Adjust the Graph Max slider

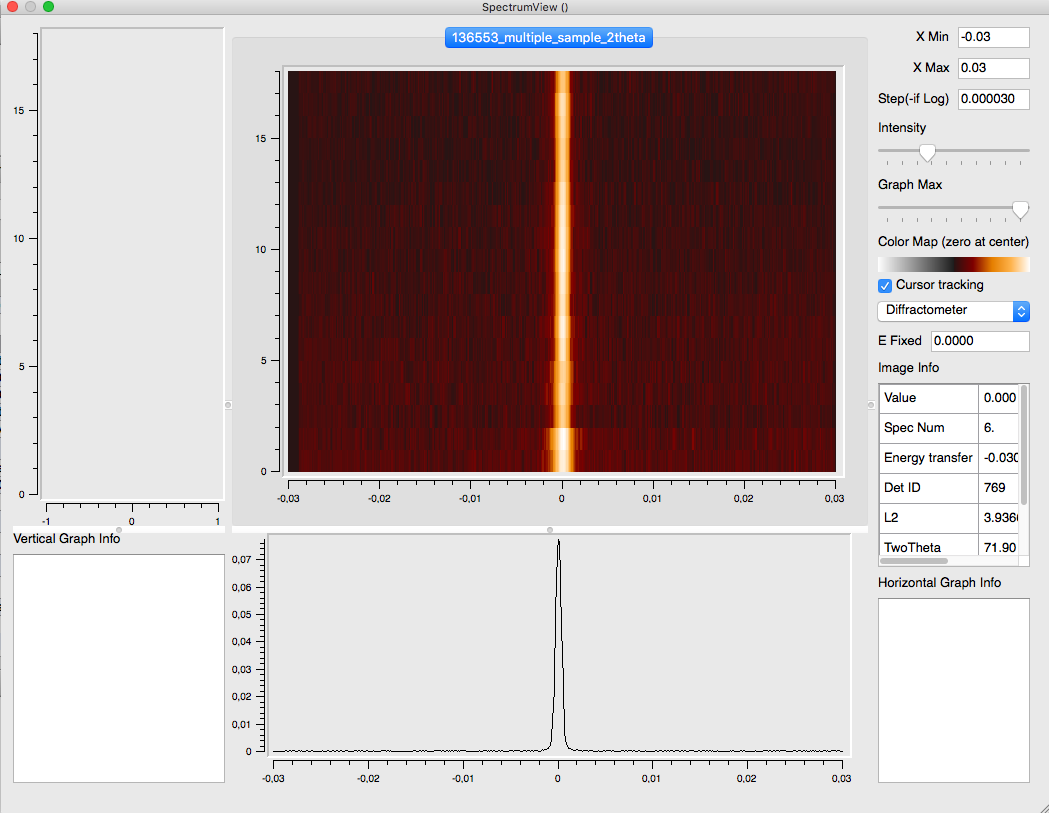tap(1020, 210)
